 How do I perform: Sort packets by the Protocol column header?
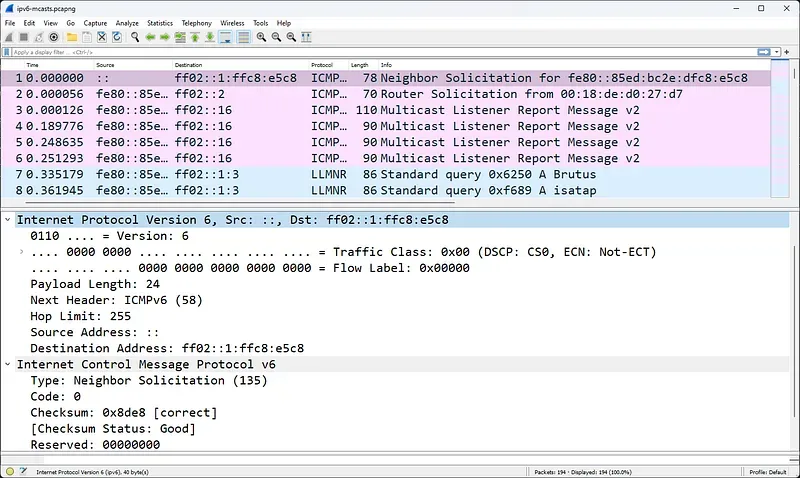point(329,65)
